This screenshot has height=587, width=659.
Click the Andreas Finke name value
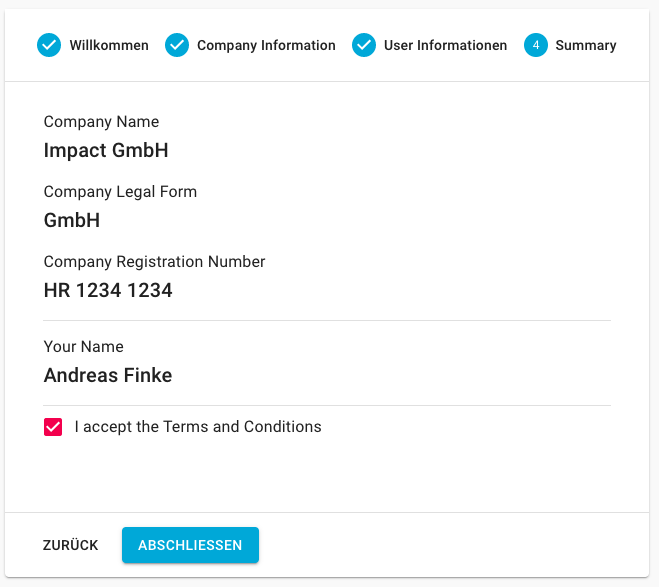pyautogui.click(x=108, y=376)
